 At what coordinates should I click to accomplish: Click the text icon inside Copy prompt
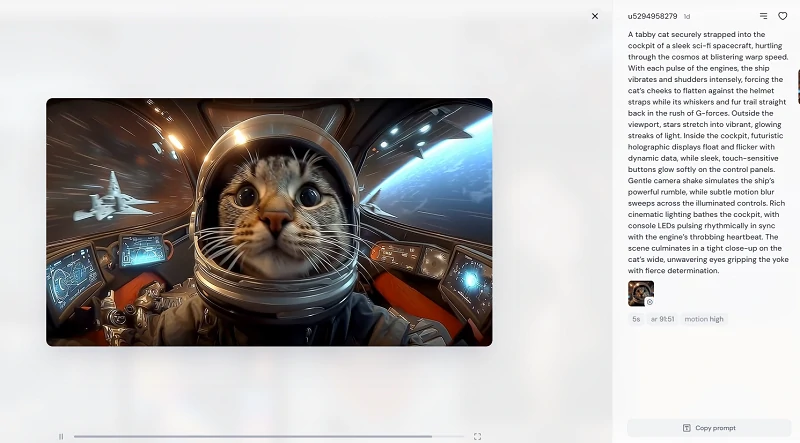click(686, 428)
